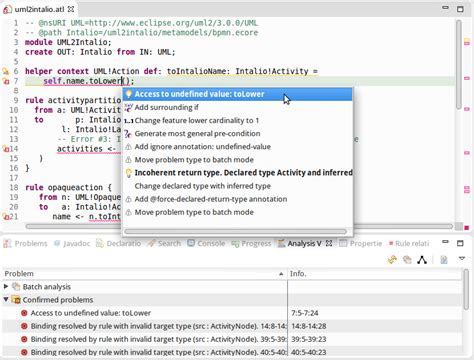Image resolution: width=474 pixels, height=360 pixels.
Task: Choose 'Access to undefined value: toLower' proposal
Action: 237,94
